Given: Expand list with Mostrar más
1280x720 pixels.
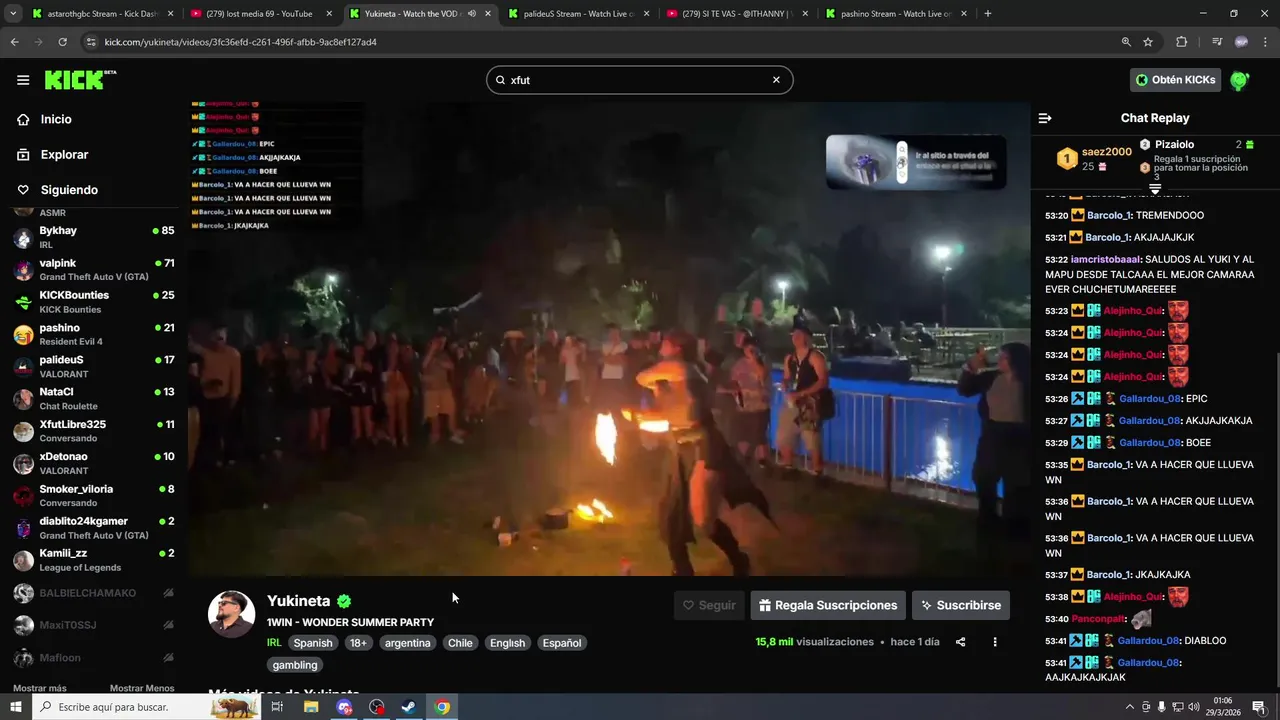Looking at the screenshot, I should tap(40, 688).
